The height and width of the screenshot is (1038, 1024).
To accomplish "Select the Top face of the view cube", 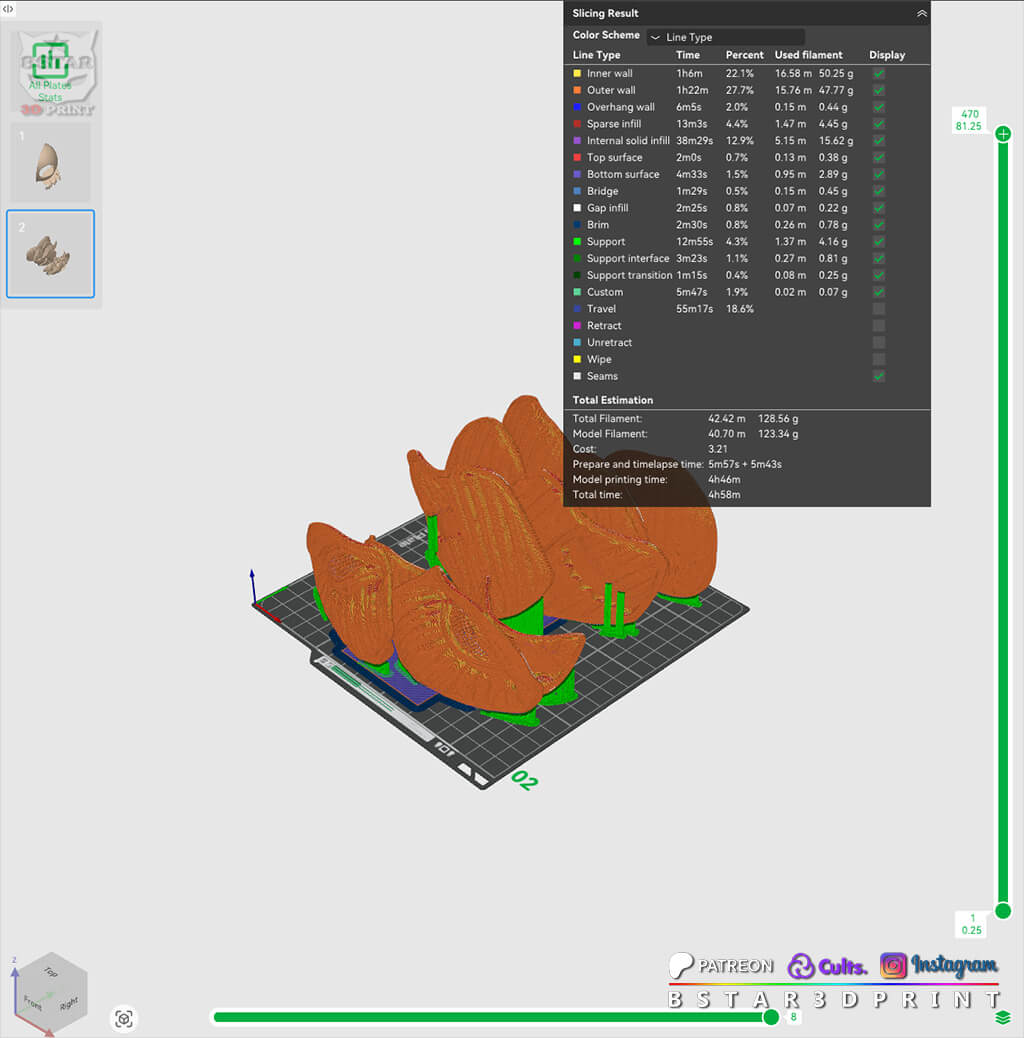I will 50,972.
